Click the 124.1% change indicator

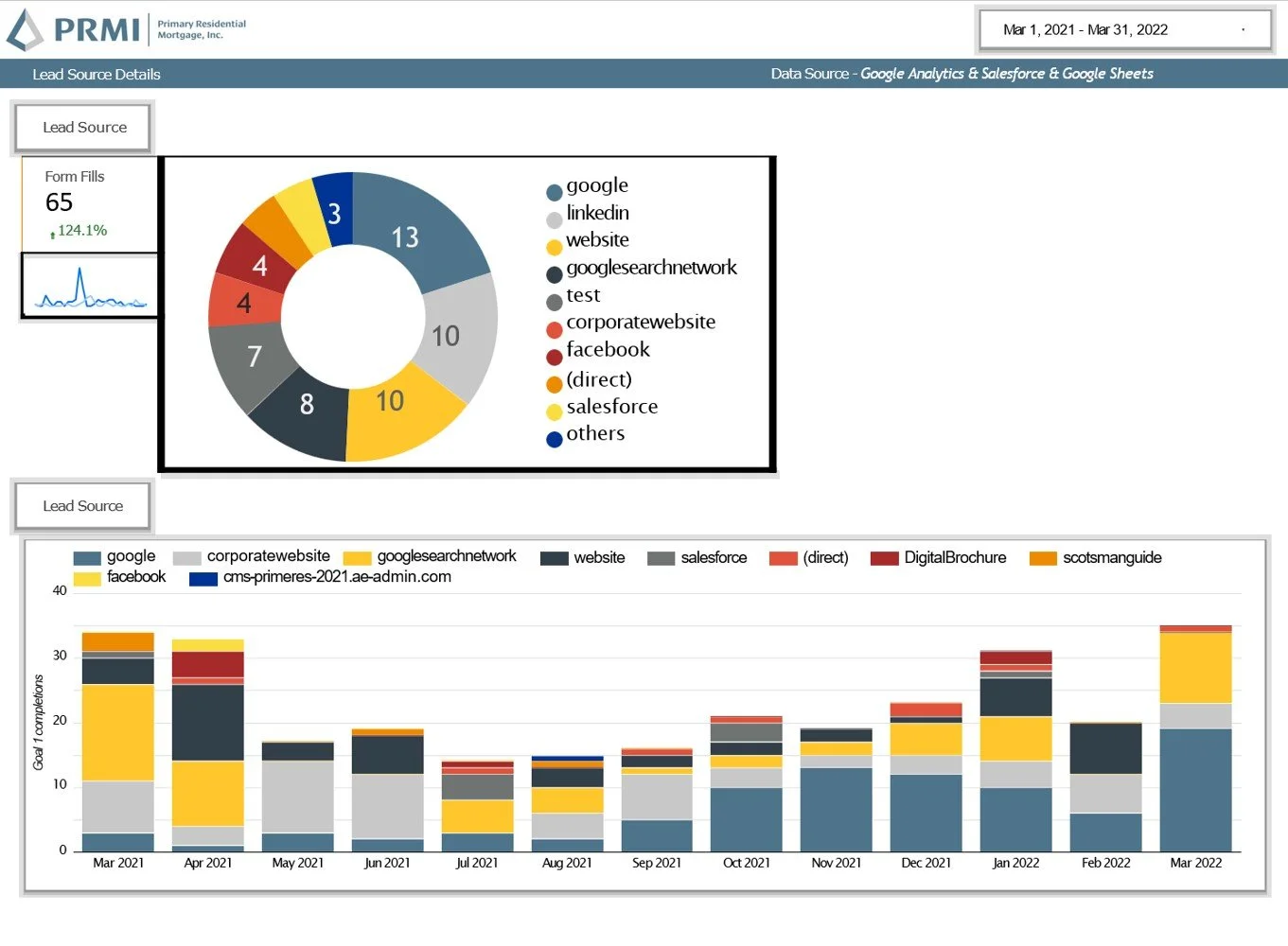(79, 231)
